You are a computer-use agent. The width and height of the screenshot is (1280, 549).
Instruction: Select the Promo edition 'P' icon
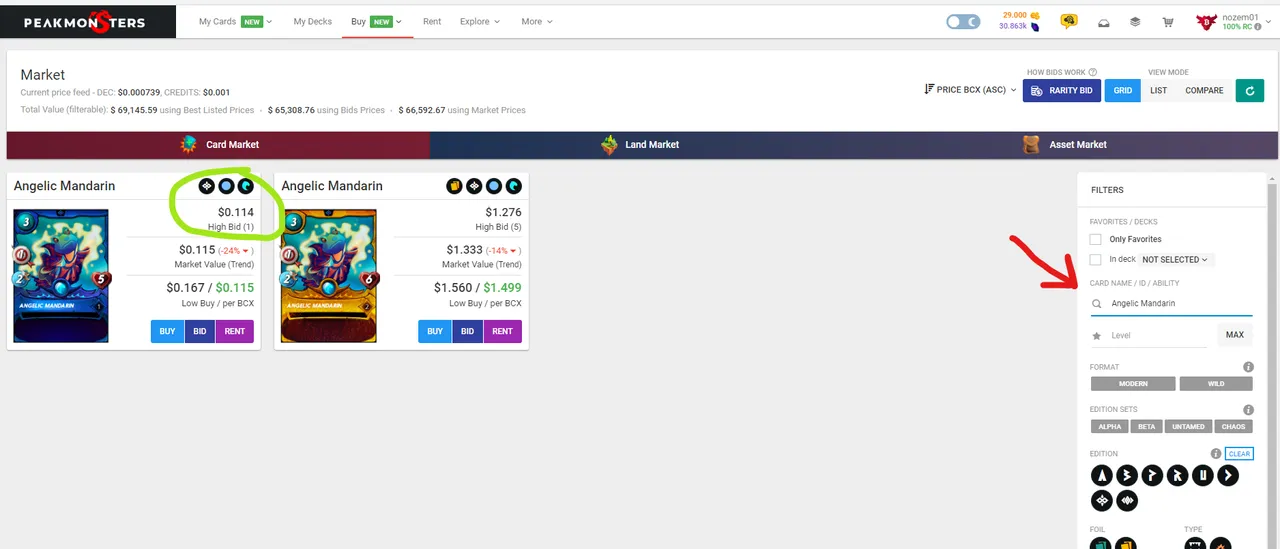coord(1152,476)
